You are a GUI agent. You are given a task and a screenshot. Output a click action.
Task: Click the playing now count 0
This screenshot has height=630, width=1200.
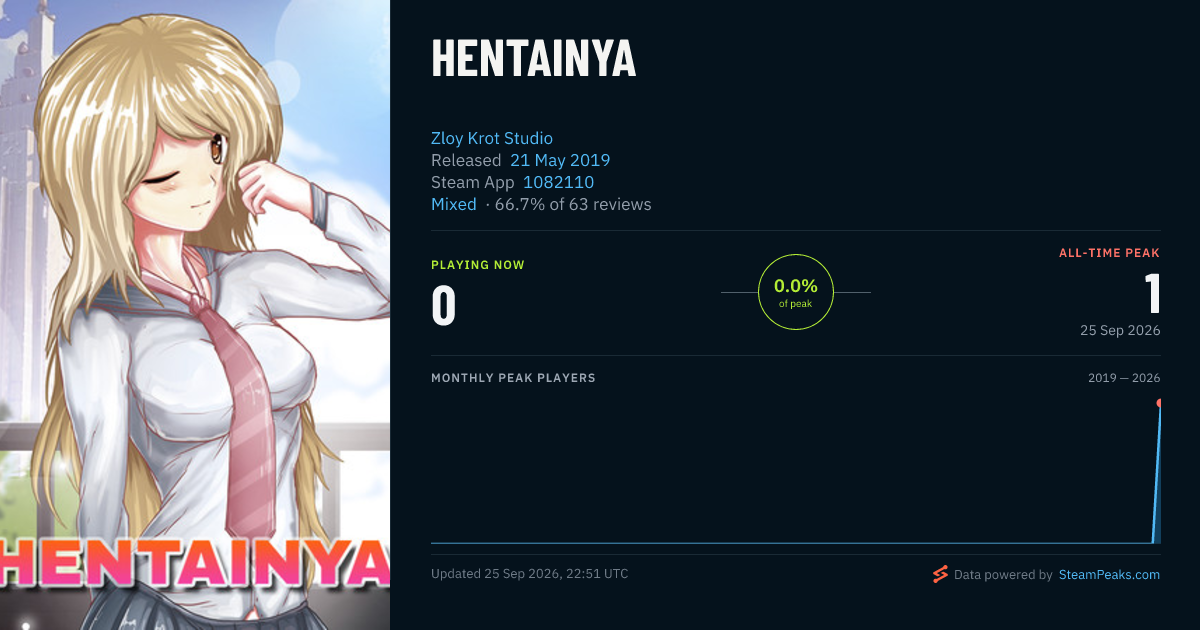[x=444, y=306]
